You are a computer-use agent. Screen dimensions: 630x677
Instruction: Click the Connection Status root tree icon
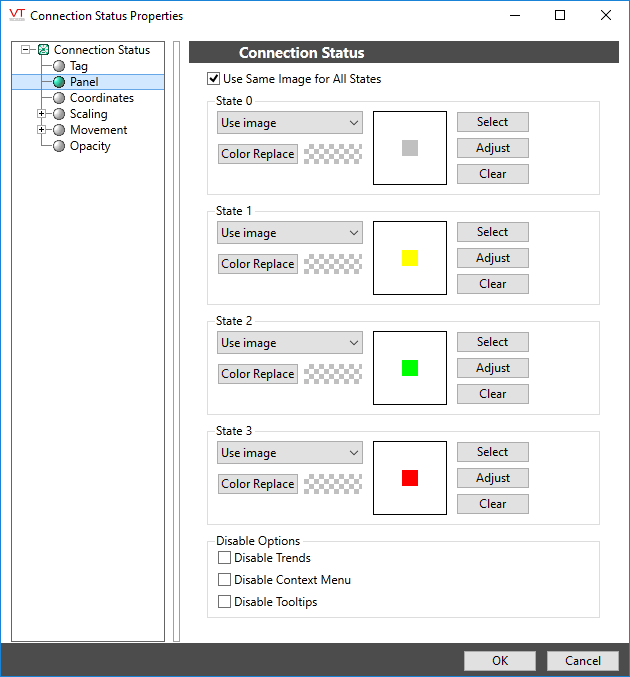[x=43, y=50]
